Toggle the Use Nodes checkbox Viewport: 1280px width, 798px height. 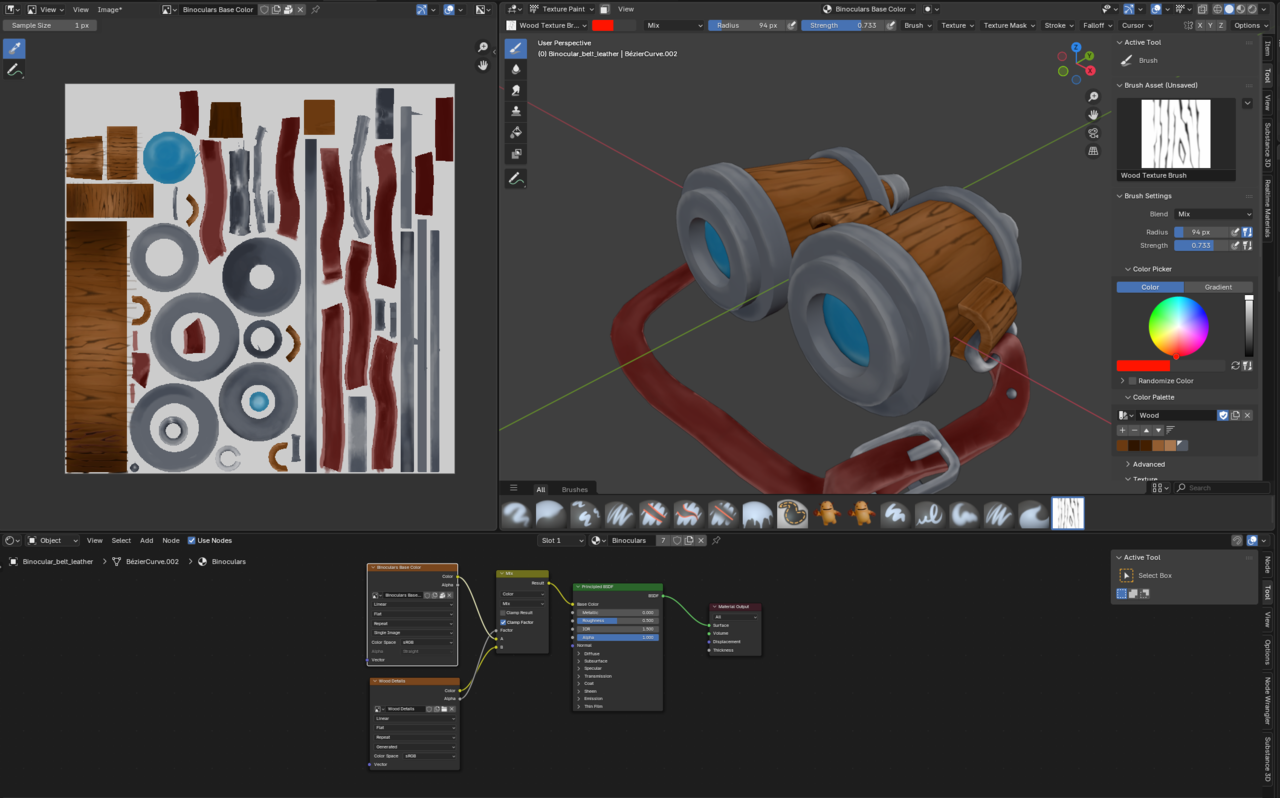tap(192, 541)
